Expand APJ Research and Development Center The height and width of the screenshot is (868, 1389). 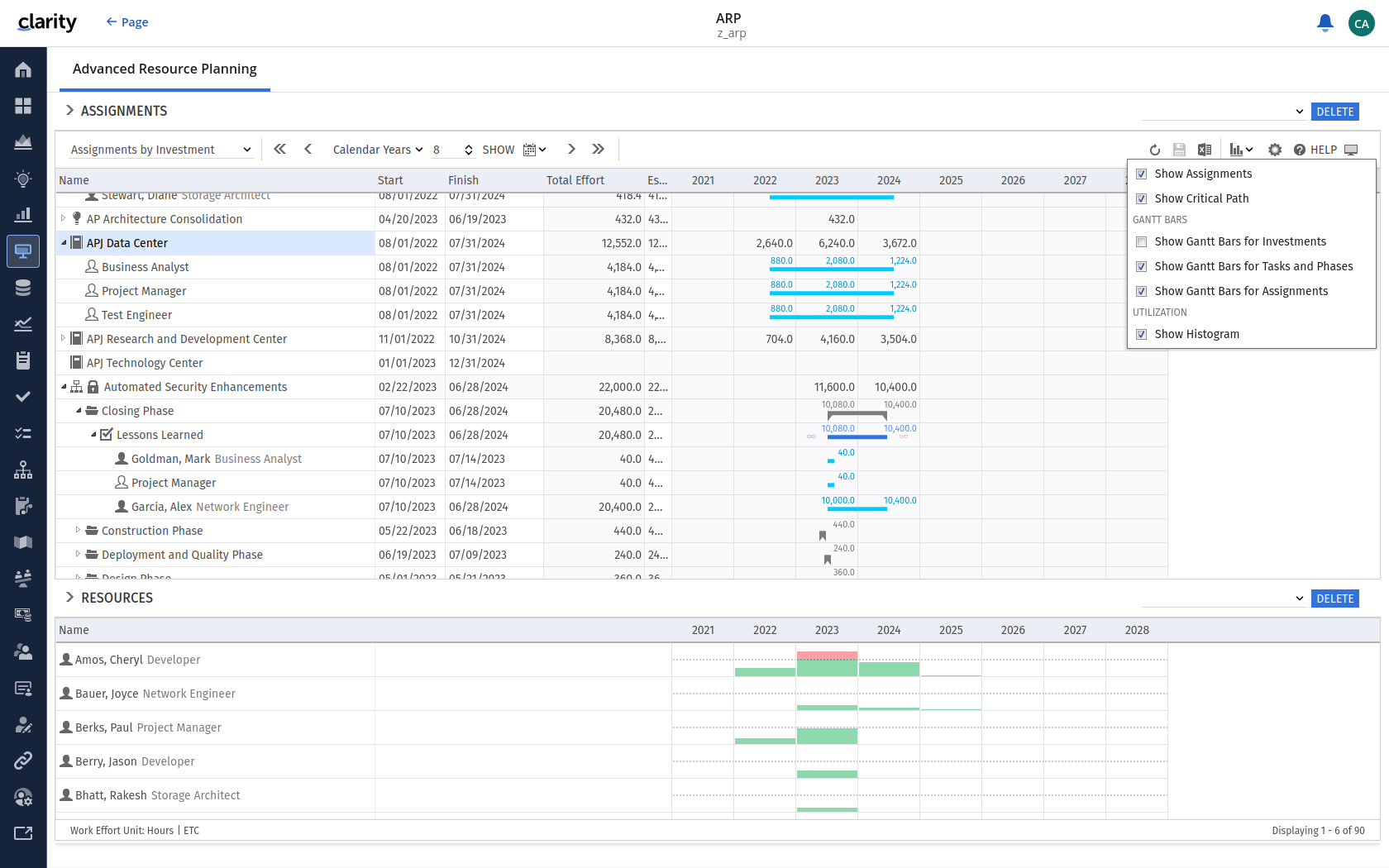(x=63, y=338)
